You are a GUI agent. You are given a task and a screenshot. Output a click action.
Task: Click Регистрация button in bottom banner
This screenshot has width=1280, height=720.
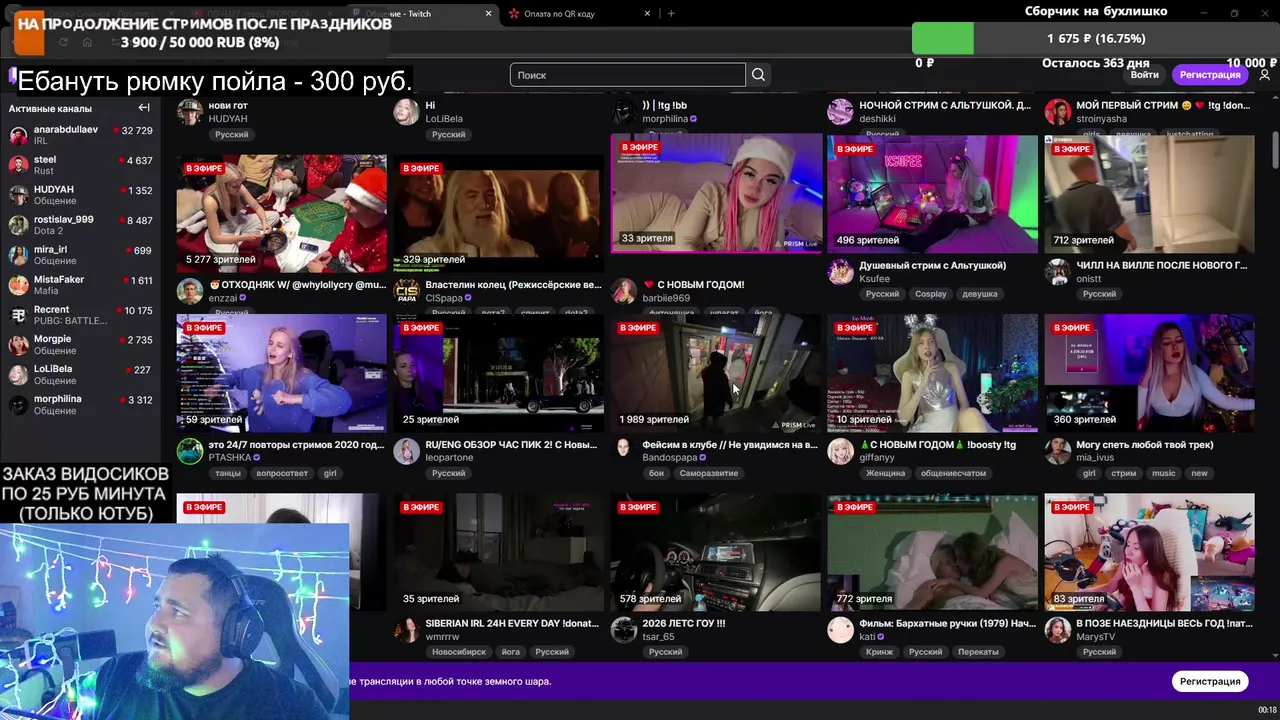pos(1210,681)
